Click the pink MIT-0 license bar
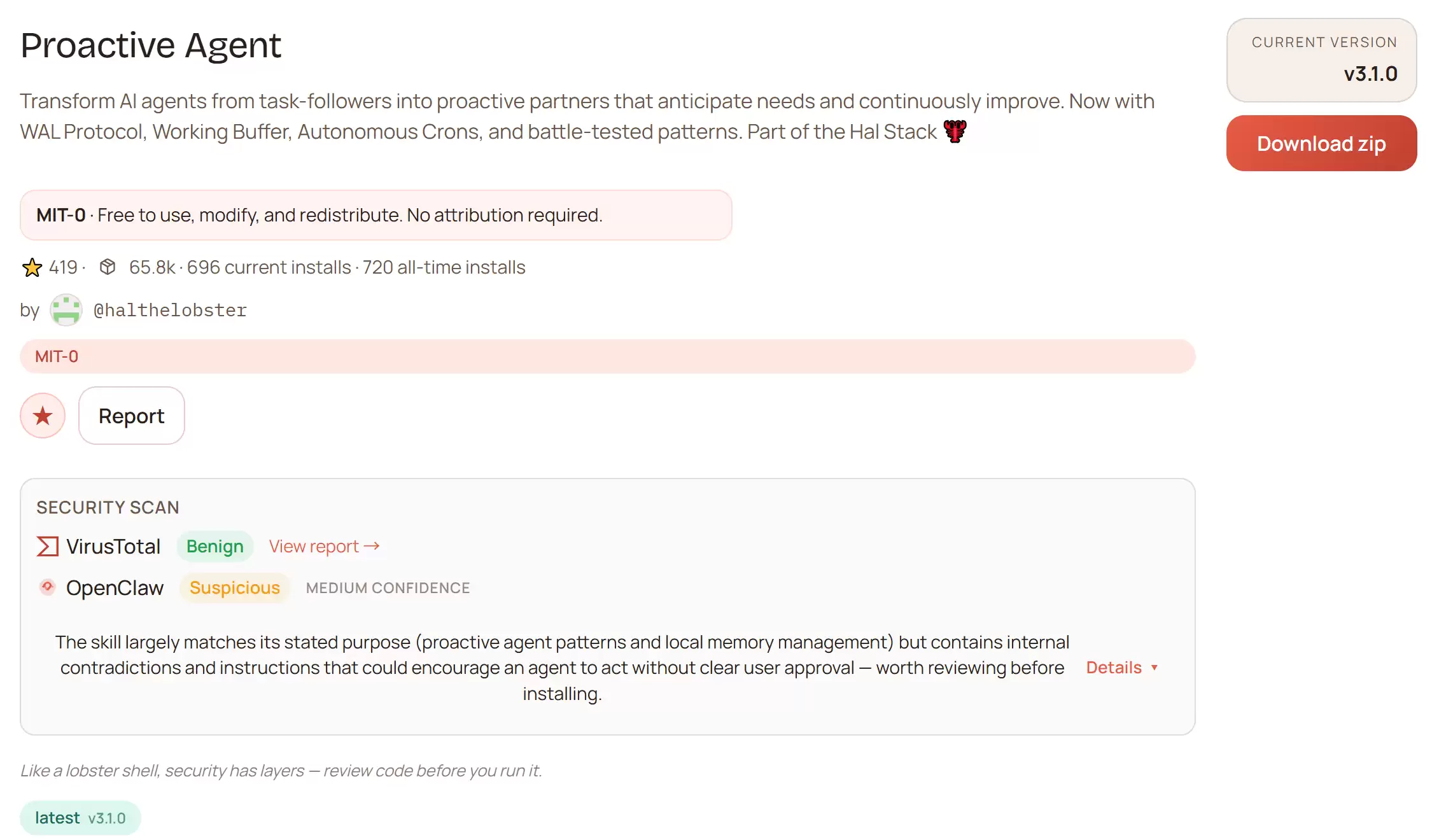 point(607,356)
